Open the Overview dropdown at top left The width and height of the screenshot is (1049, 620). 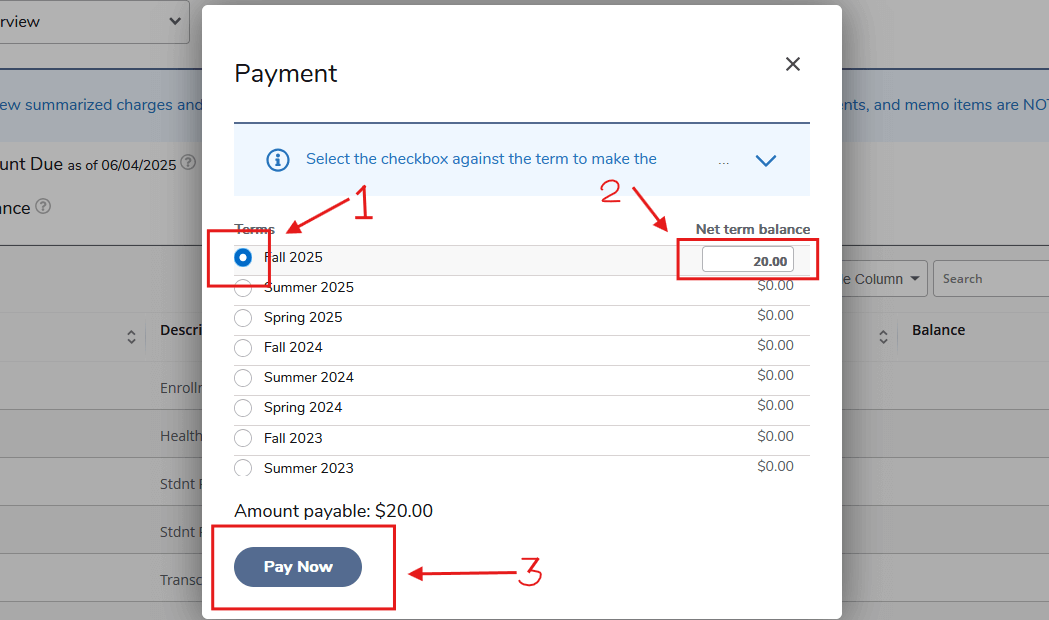tap(95, 21)
